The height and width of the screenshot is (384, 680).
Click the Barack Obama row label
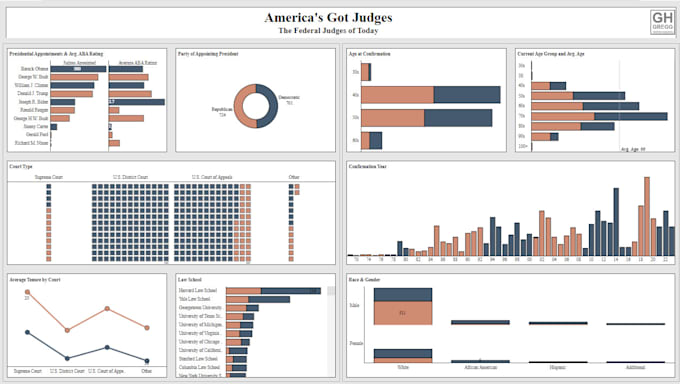click(x=34, y=69)
